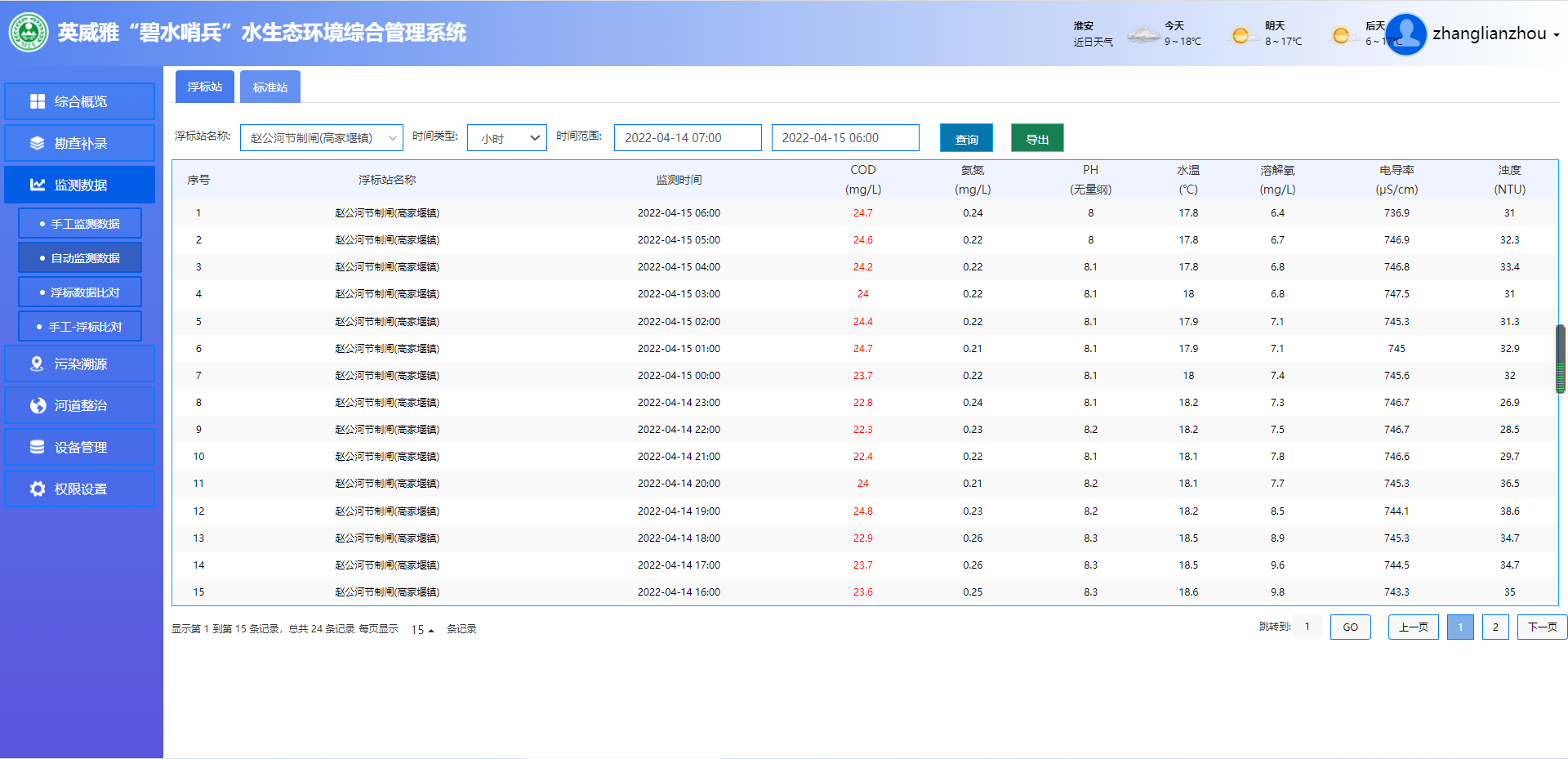The width and height of the screenshot is (1568, 759).
Task: Click the user avatar icon
Action: [x=1405, y=34]
